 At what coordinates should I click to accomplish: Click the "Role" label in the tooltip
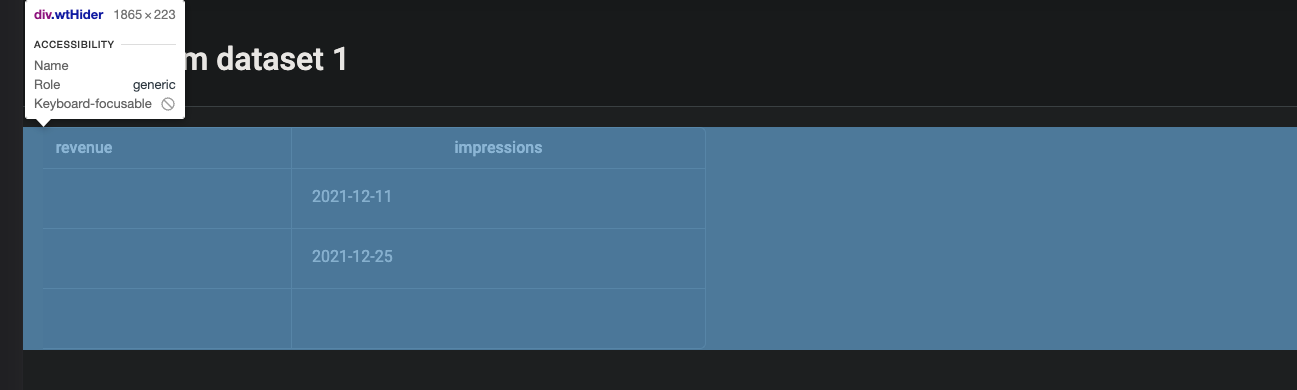tap(47, 85)
